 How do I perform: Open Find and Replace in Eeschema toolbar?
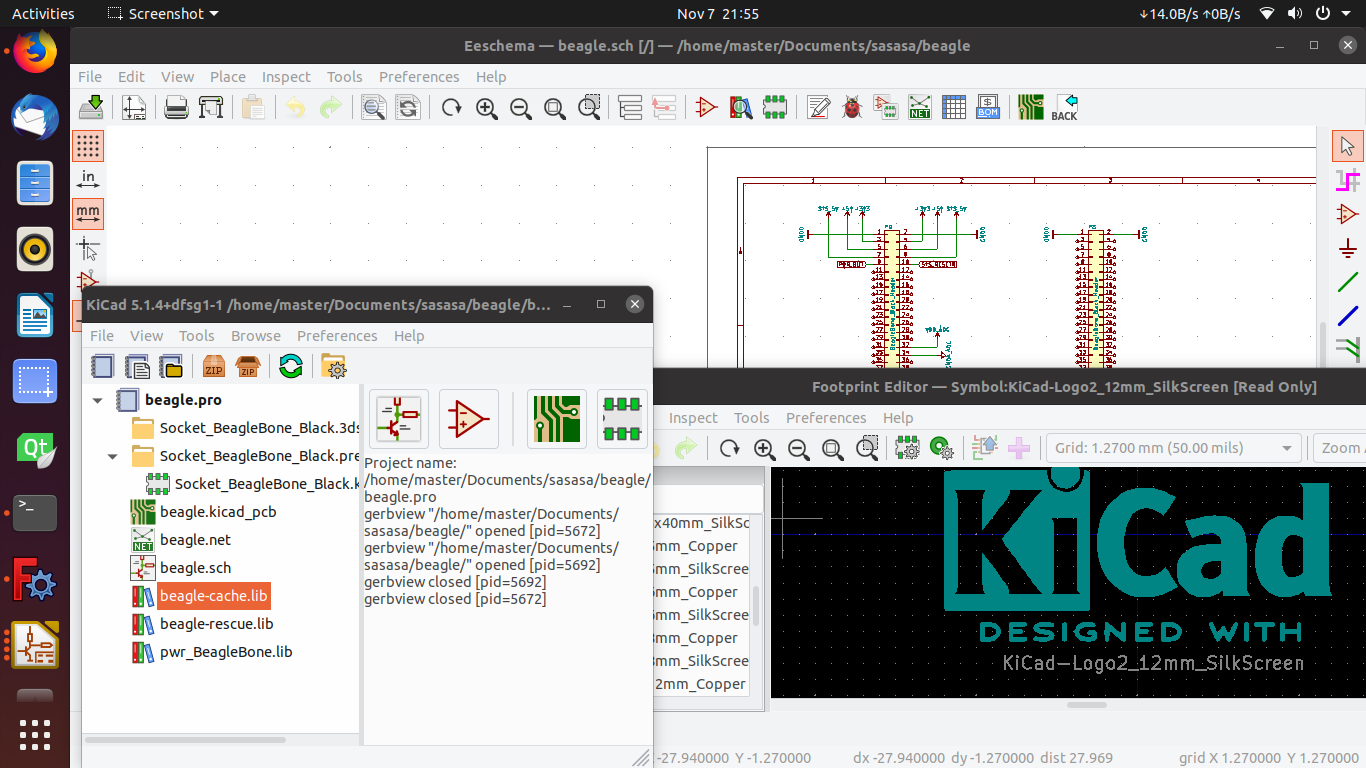(408, 107)
